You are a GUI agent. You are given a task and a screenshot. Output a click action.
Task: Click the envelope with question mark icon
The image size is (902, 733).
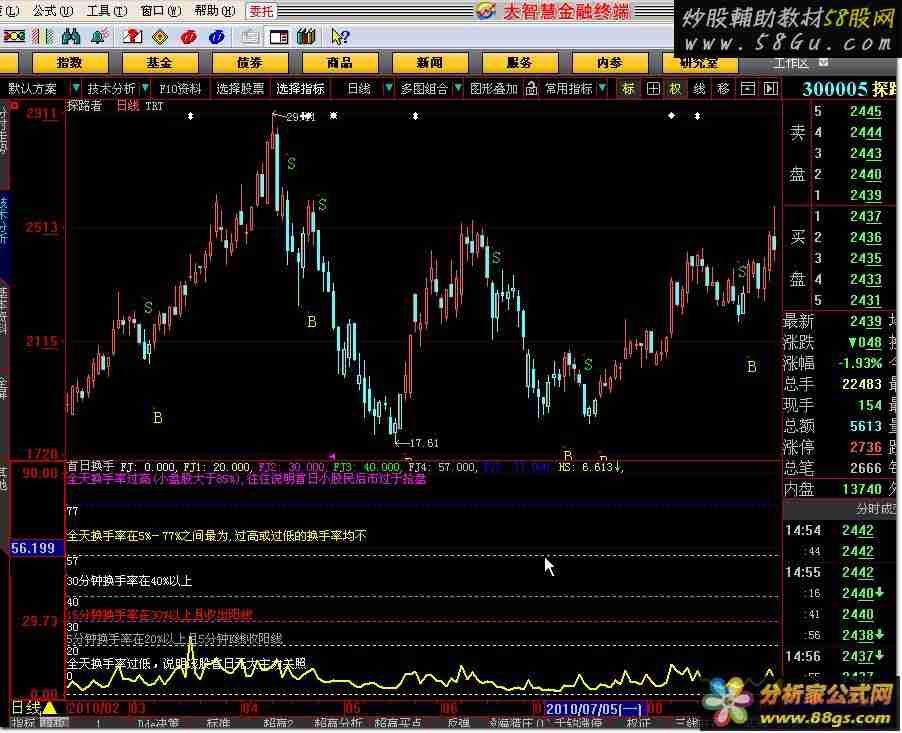click(132, 37)
